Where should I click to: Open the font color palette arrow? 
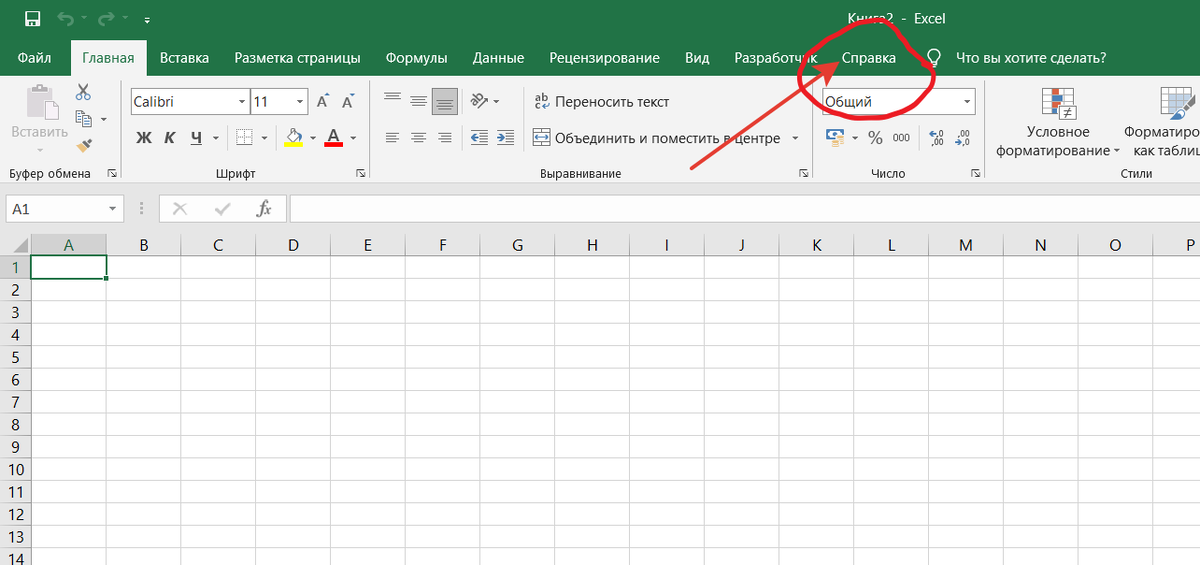click(x=354, y=138)
